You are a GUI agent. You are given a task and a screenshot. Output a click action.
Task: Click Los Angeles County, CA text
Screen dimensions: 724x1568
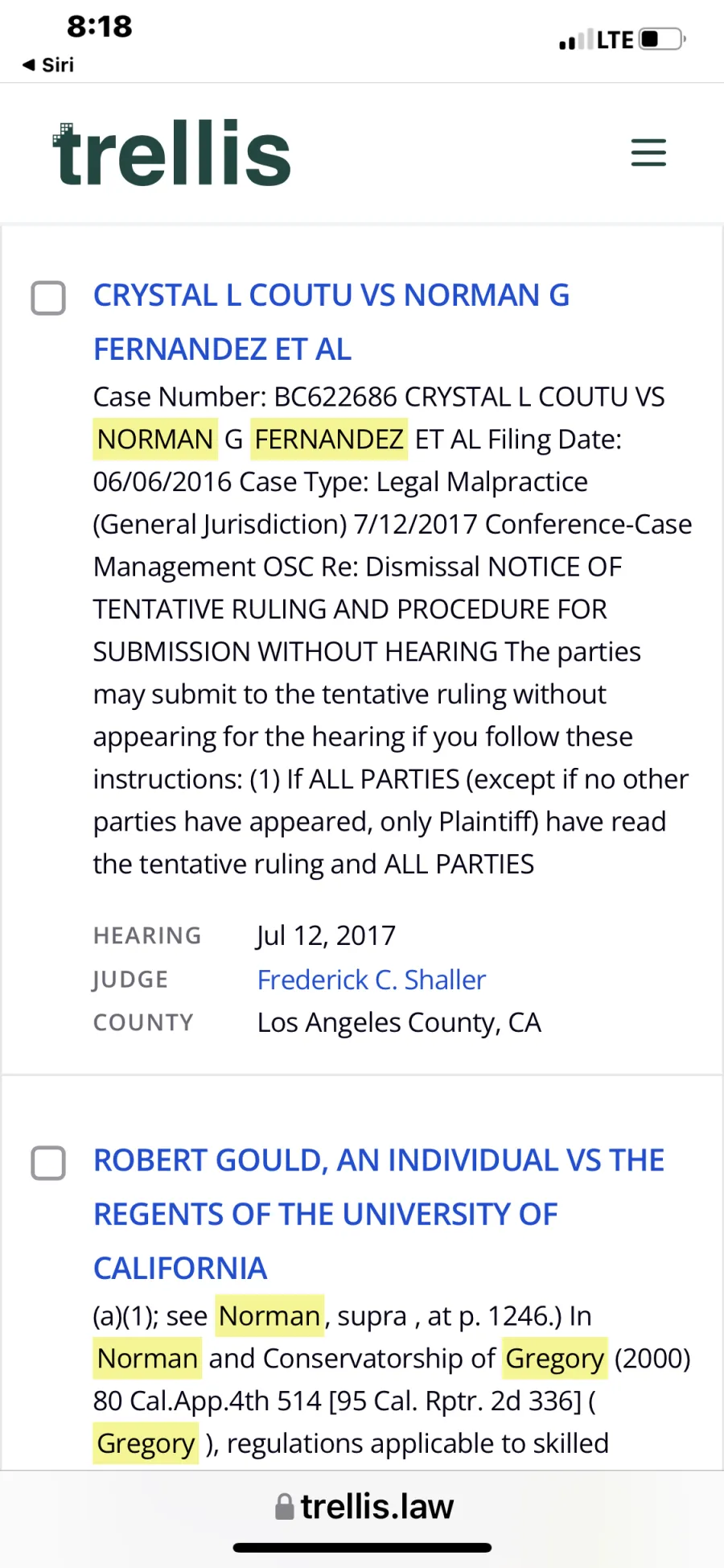[398, 1022]
